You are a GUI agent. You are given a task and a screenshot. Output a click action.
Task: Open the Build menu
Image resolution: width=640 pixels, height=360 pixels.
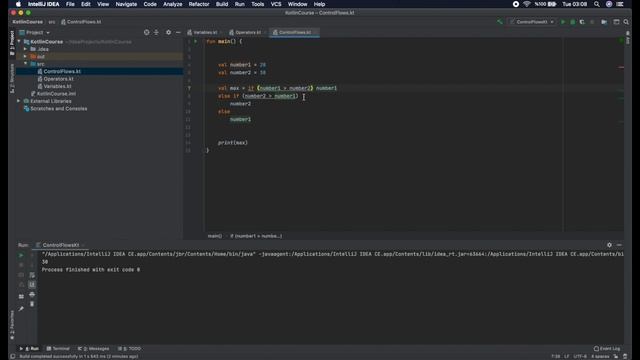click(x=222, y=4)
